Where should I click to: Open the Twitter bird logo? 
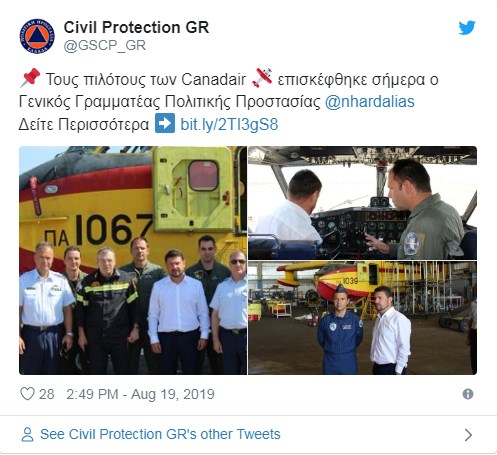point(467,28)
